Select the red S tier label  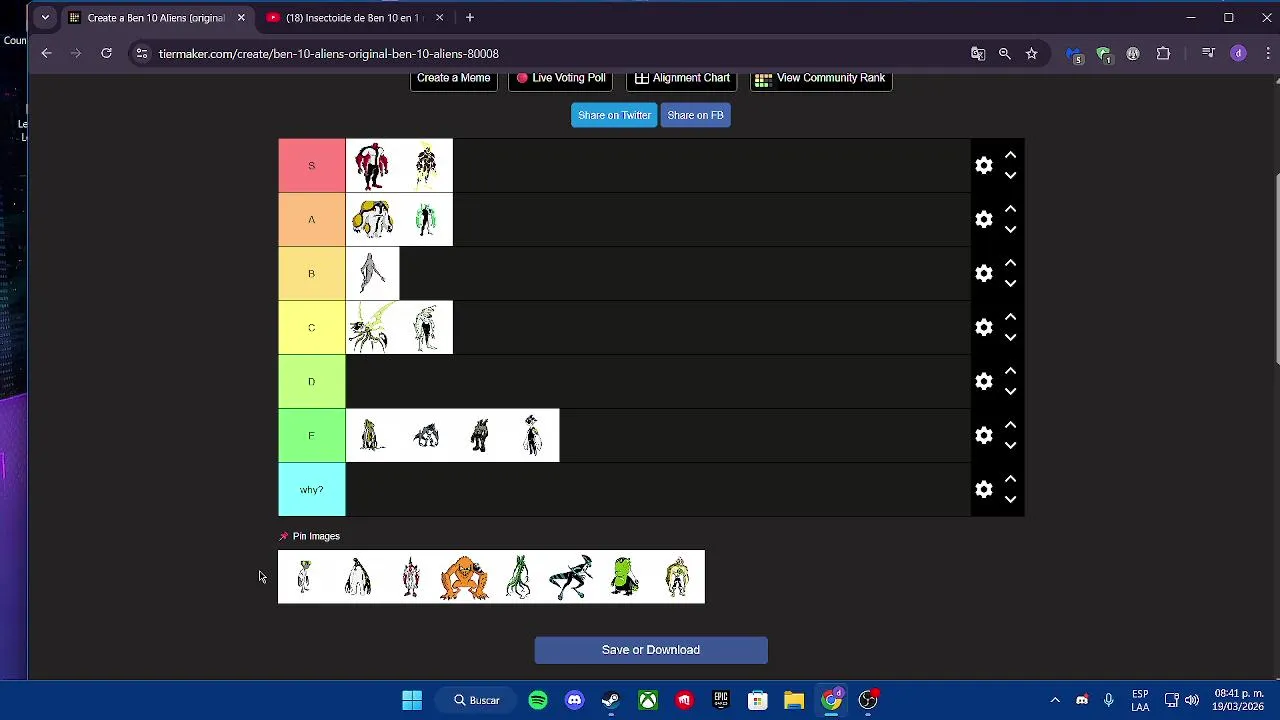click(x=311, y=166)
